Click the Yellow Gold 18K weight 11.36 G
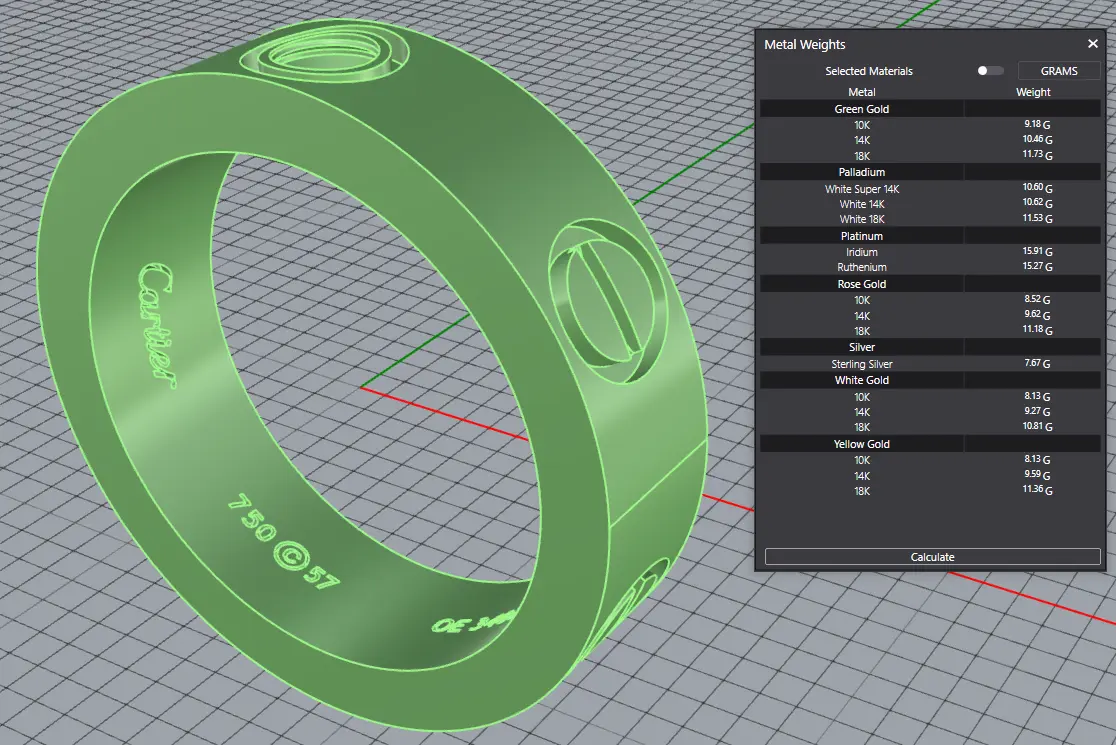Screen dimensions: 1116x745 (x=1038, y=490)
